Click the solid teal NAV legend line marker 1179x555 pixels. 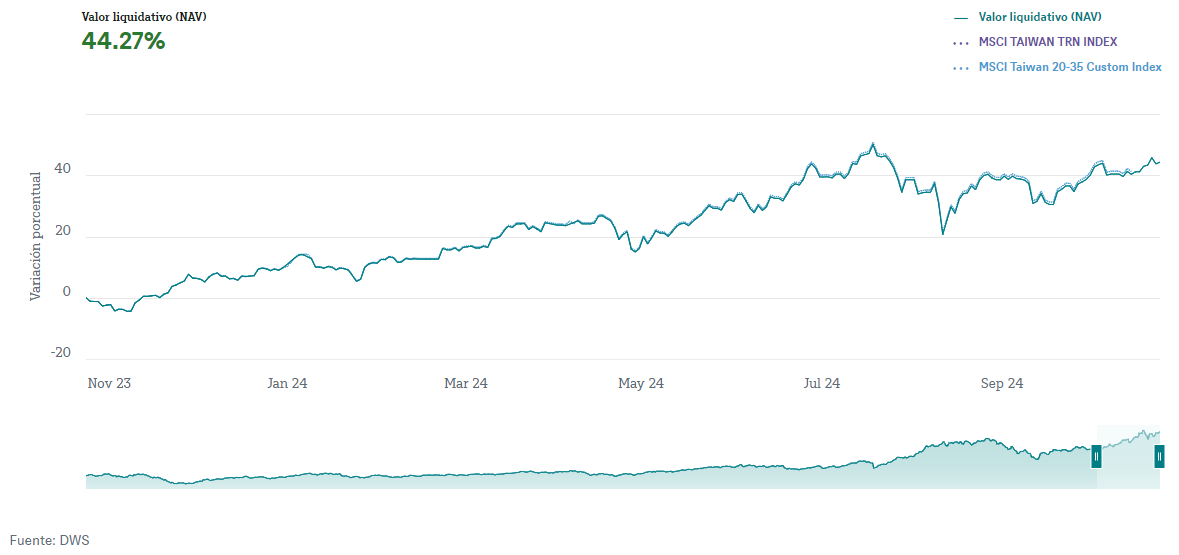pyautogui.click(x=961, y=17)
